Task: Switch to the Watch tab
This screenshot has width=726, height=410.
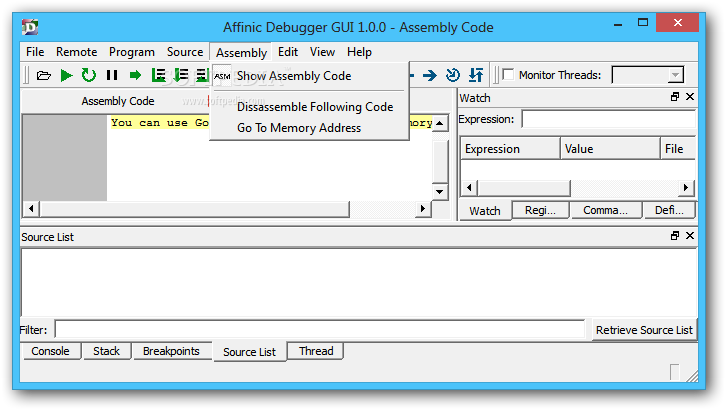Action: (485, 211)
